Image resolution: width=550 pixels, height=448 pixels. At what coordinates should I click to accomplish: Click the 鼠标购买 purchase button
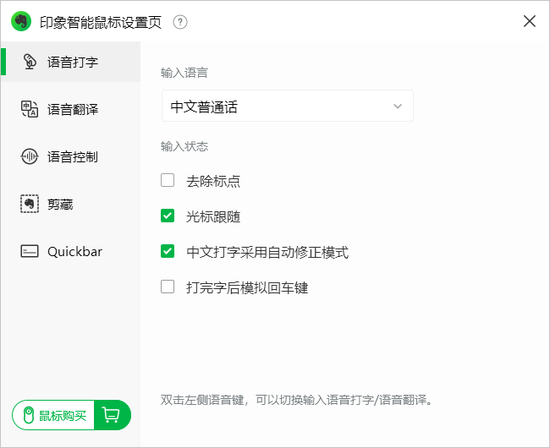tap(72, 415)
